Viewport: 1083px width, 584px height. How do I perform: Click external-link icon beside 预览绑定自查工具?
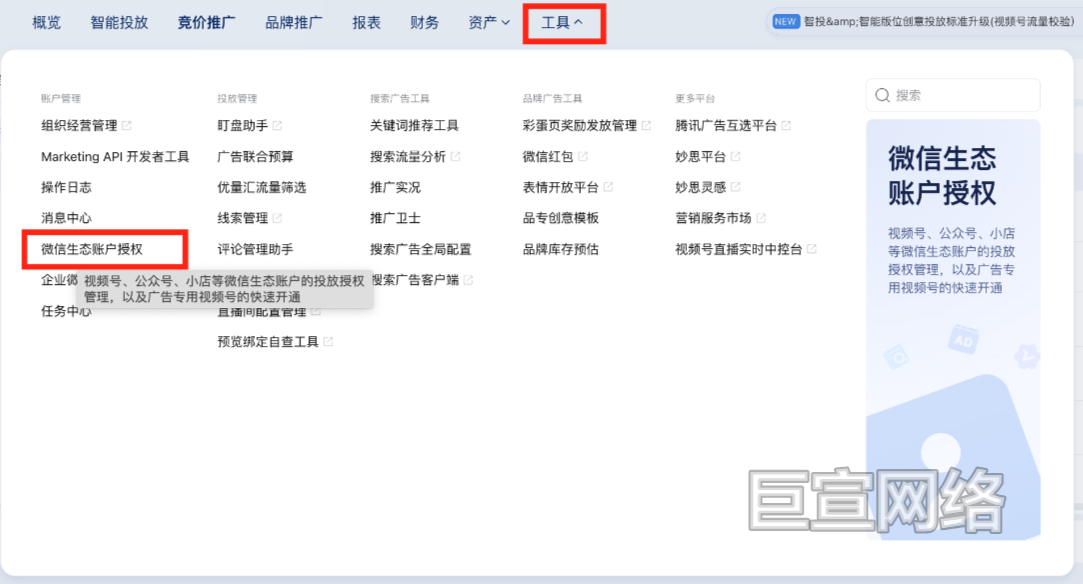328,342
